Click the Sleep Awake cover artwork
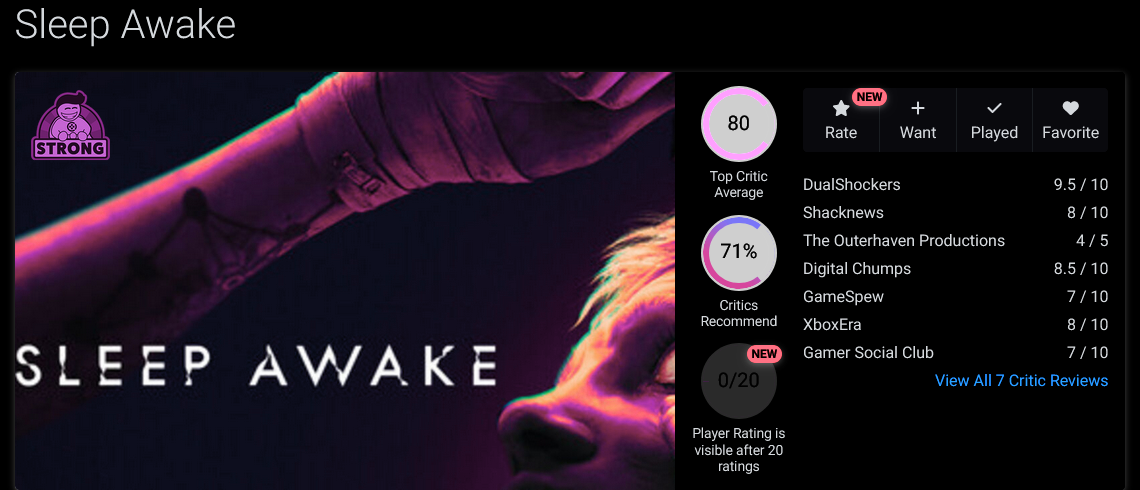The width and height of the screenshot is (1140, 490). [x=345, y=281]
